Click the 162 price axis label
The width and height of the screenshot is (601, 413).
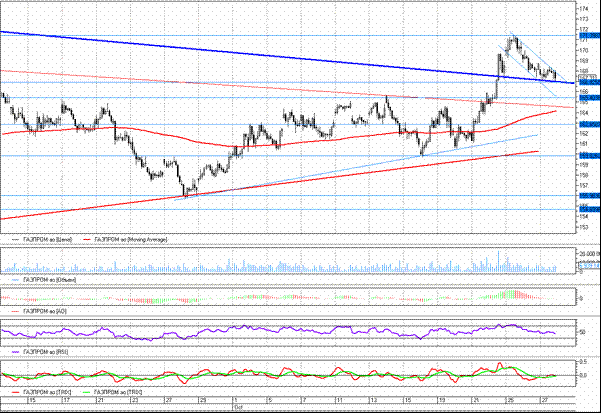584,133
